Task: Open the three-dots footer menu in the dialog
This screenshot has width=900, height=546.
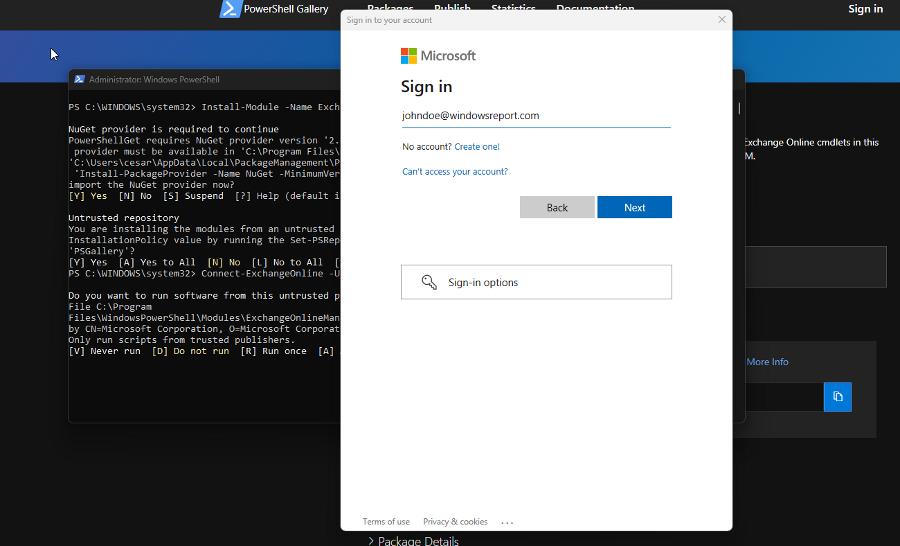Action: 507,522
